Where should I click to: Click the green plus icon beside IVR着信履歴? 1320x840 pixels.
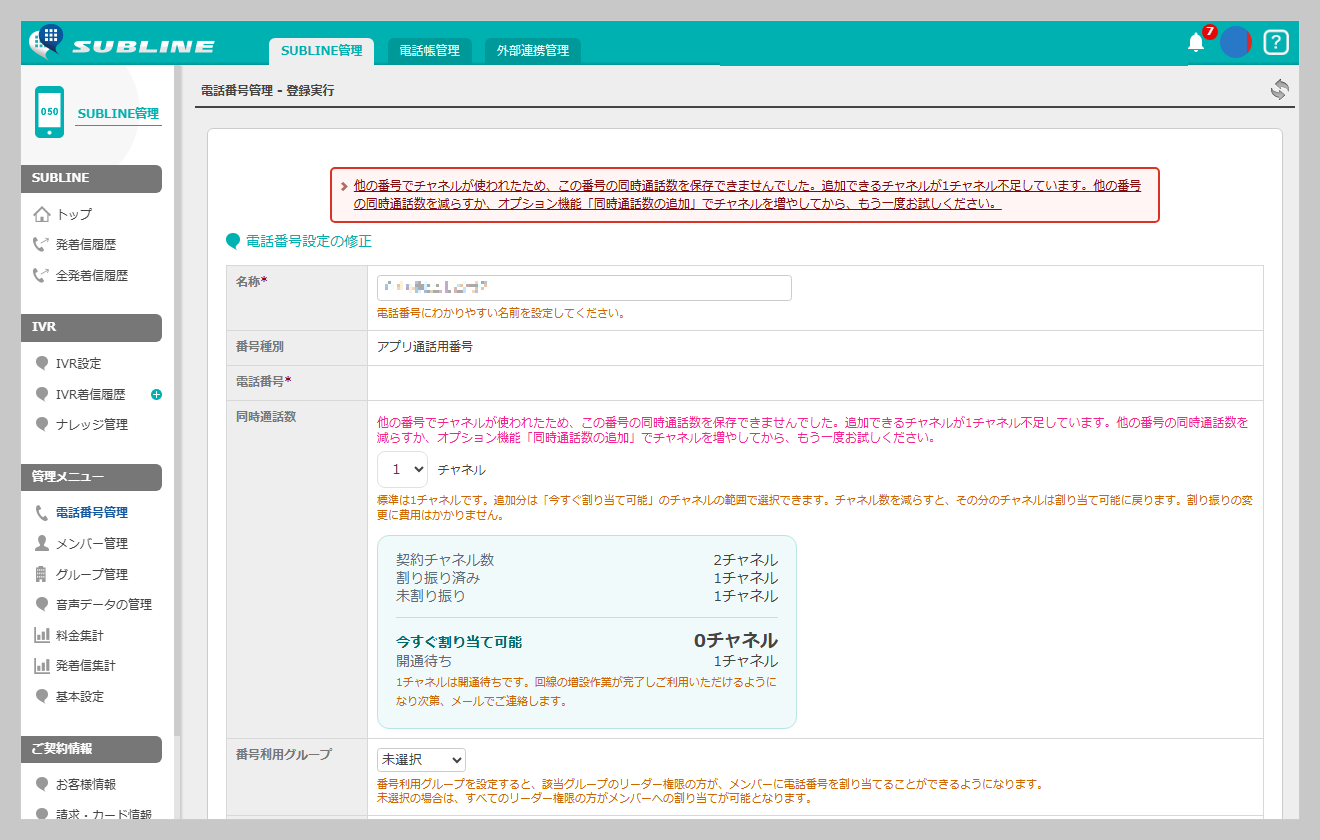[156, 394]
